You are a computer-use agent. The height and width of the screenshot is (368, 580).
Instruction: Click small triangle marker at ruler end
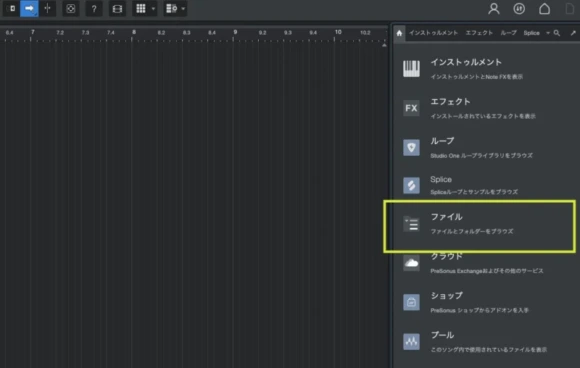[384, 45]
